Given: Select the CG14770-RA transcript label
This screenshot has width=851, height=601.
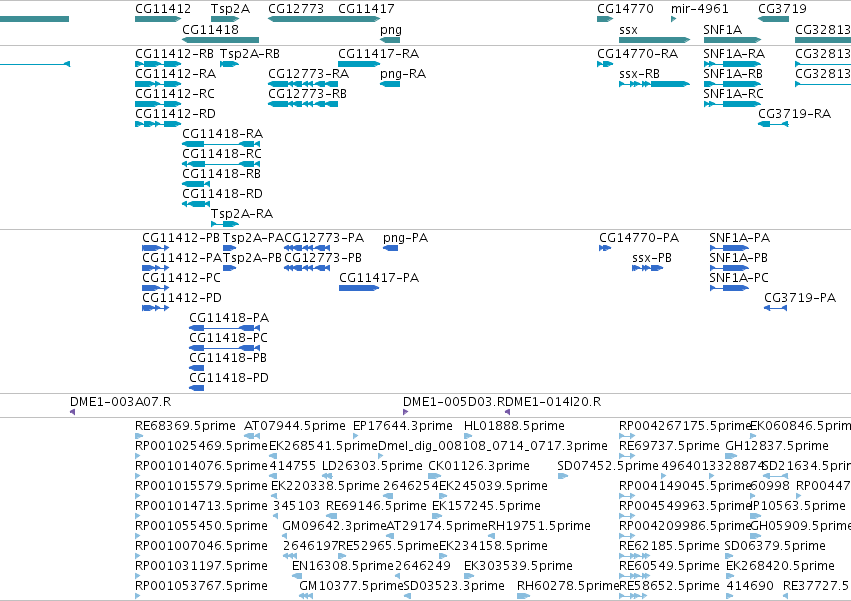Looking at the screenshot, I should 638,54.
